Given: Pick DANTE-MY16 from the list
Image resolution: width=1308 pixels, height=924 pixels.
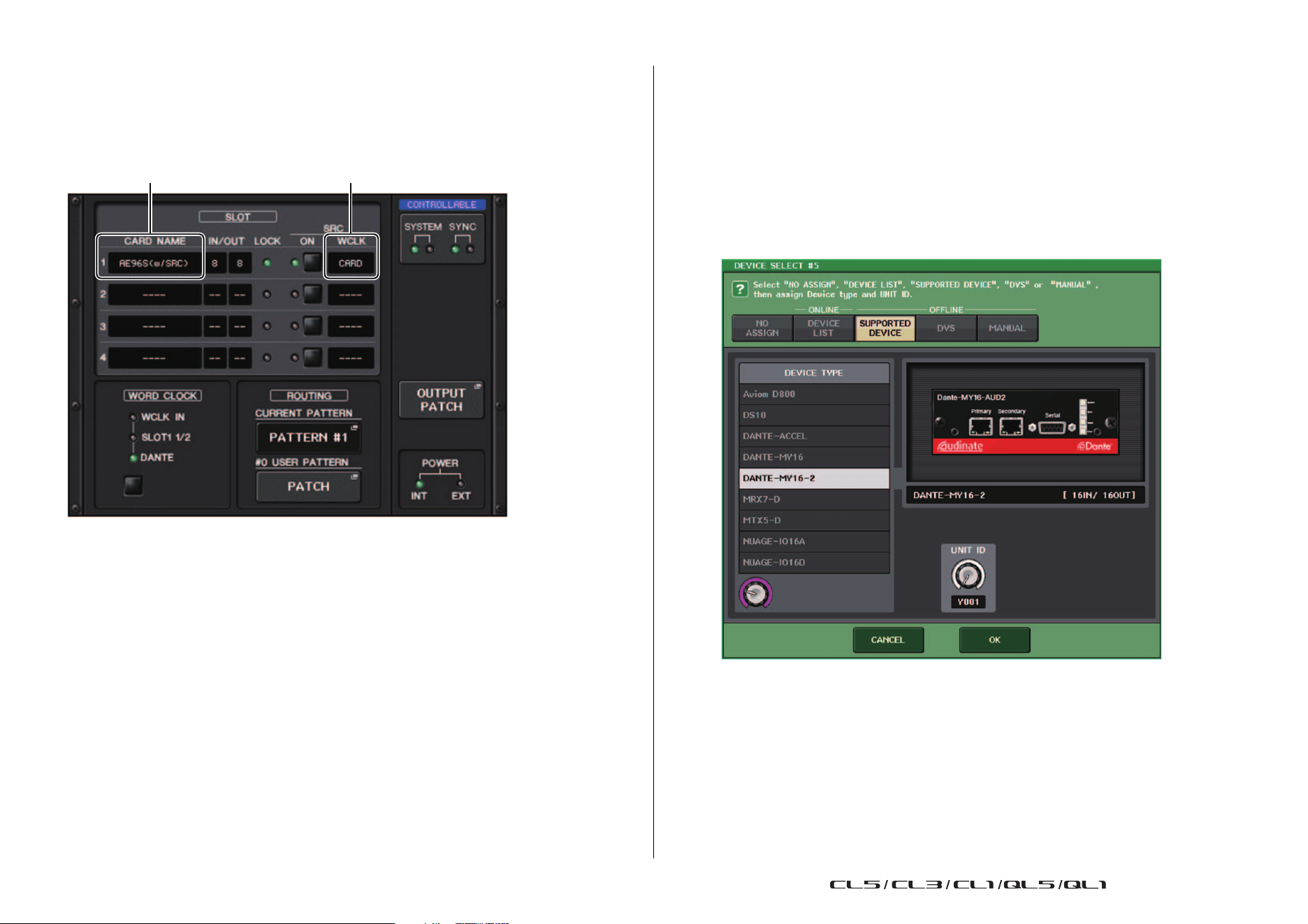Looking at the screenshot, I should click(x=814, y=457).
